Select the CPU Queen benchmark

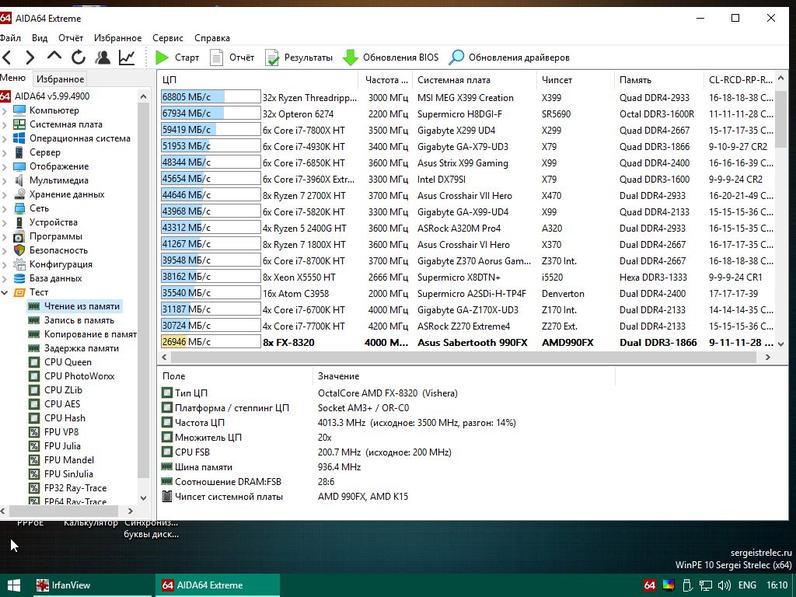pyautogui.click(x=68, y=362)
